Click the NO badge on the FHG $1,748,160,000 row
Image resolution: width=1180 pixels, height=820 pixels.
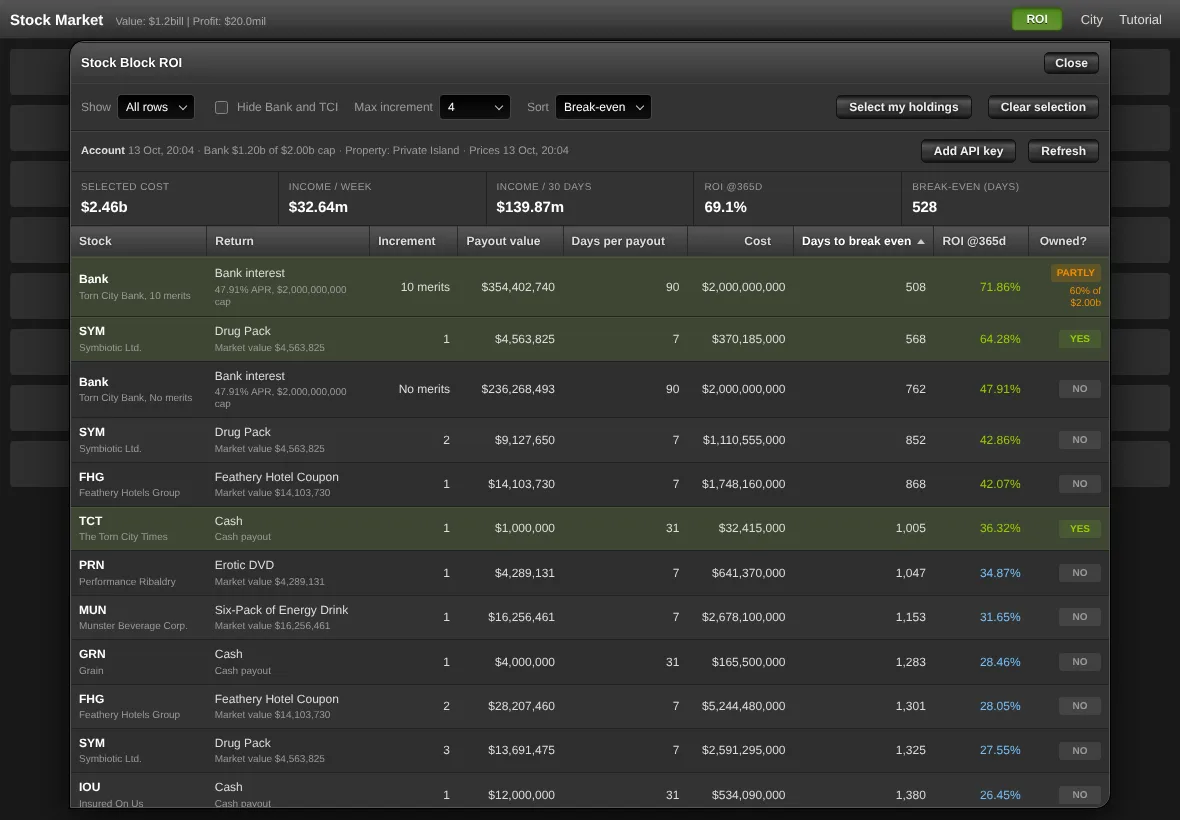coord(1079,484)
